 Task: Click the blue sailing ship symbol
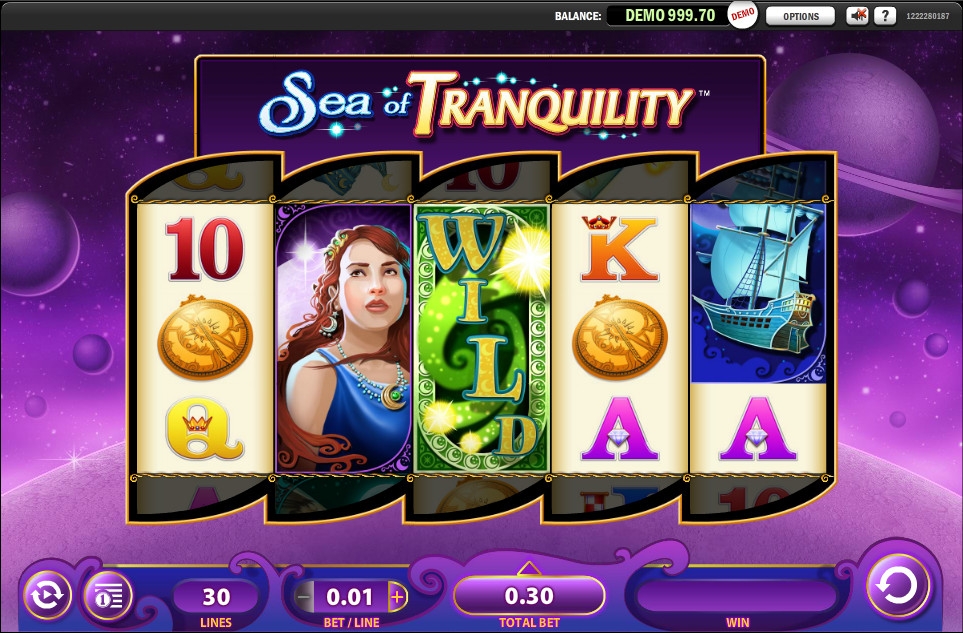click(x=758, y=293)
